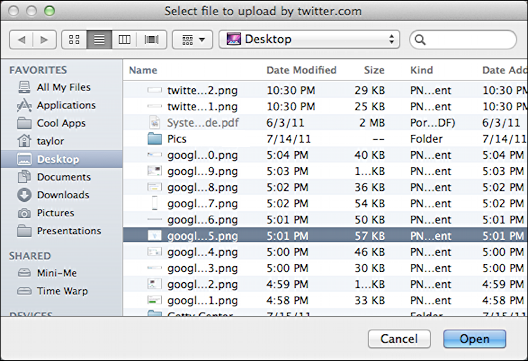Click the Pictures camera icon

[24, 213]
